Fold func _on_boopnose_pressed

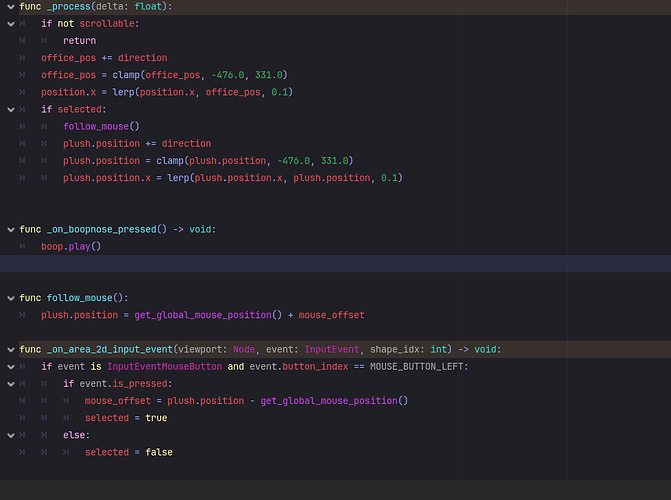point(11,229)
